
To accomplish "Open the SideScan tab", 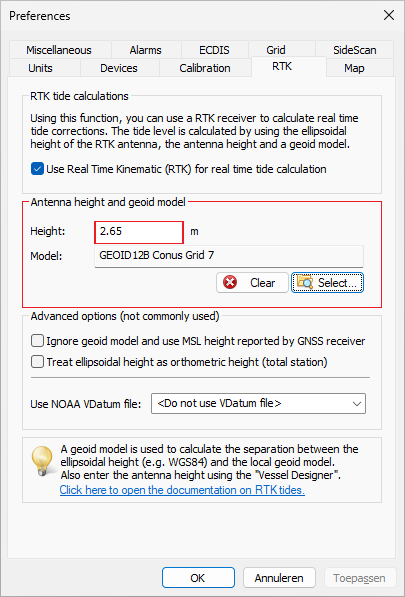I will click(354, 50).
